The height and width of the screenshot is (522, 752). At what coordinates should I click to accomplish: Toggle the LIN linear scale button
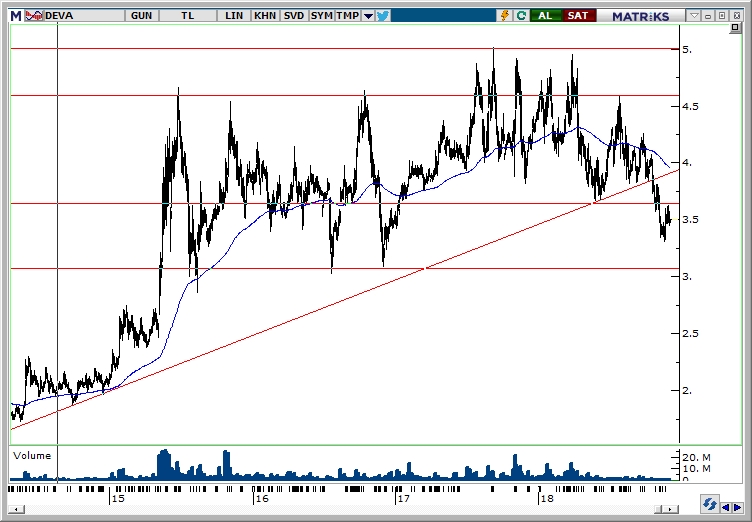pyautogui.click(x=234, y=16)
